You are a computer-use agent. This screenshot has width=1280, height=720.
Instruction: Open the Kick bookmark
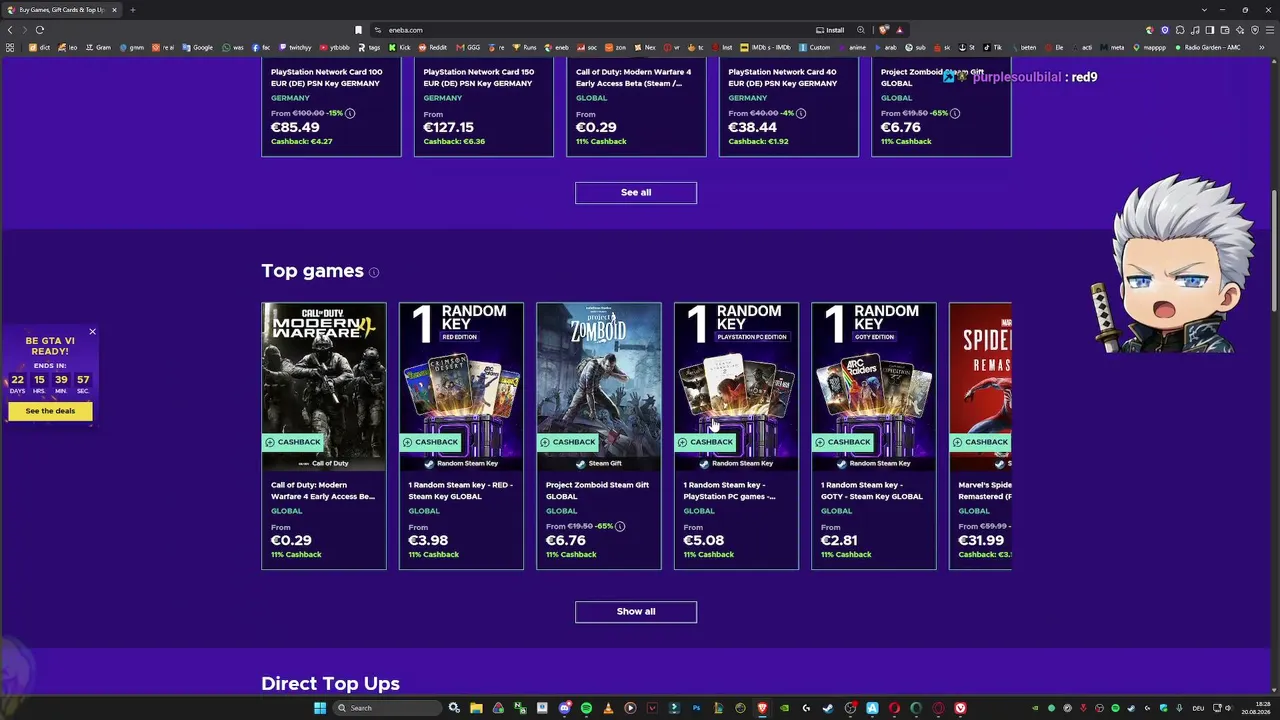(400, 47)
